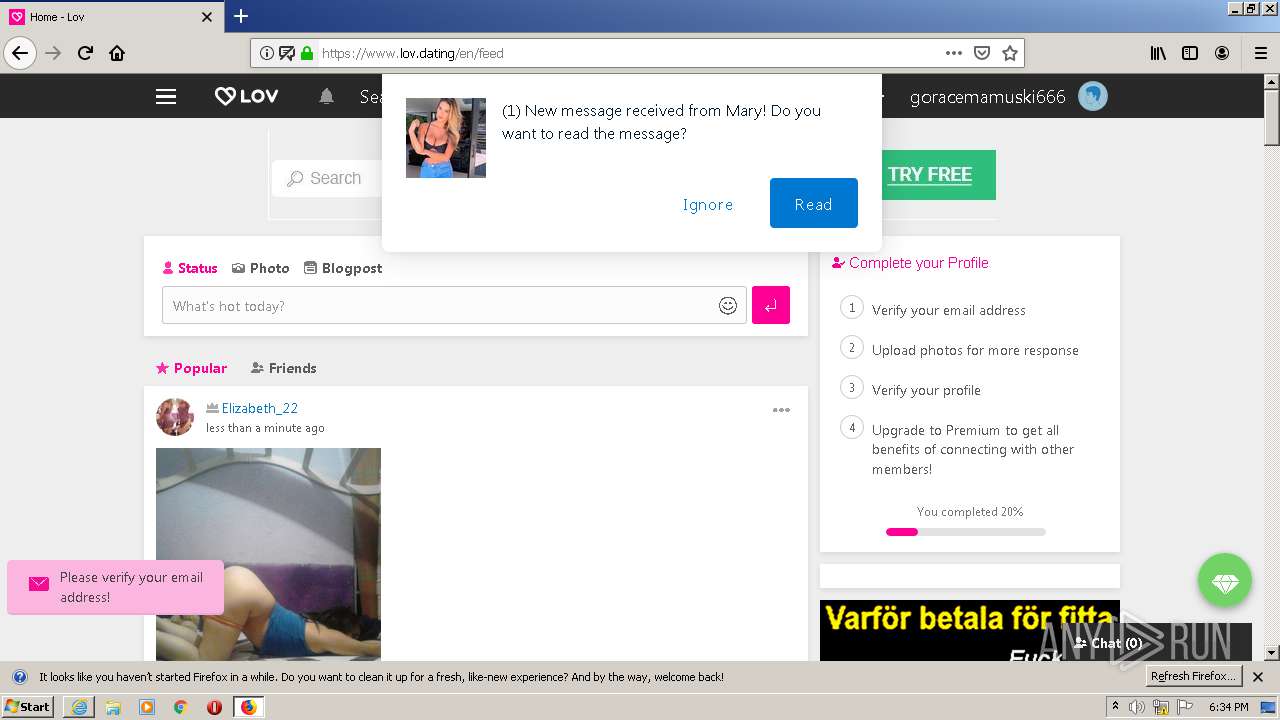Open a new browser tab
The height and width of the screenshot is (720, 1280).
[x=241, y=16]
